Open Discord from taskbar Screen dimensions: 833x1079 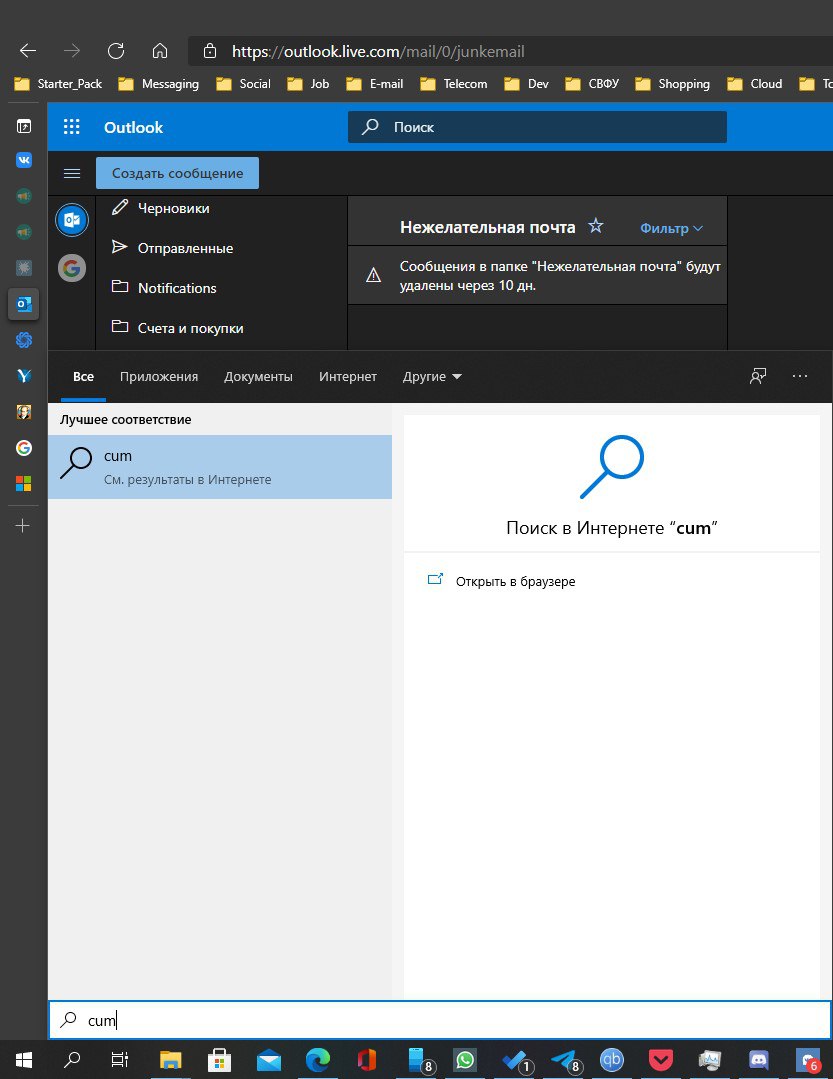point(759,1060)
